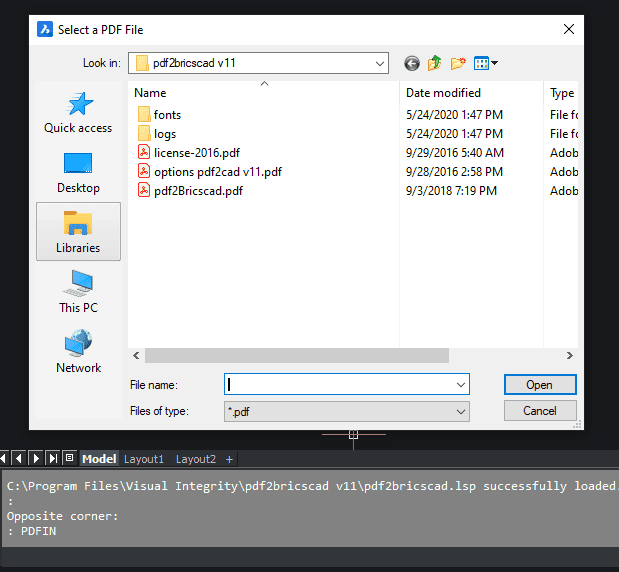Sort by Type column header
Image resolution: width=619 pixels, height=572 pixels.
click(x=561, y=93)
